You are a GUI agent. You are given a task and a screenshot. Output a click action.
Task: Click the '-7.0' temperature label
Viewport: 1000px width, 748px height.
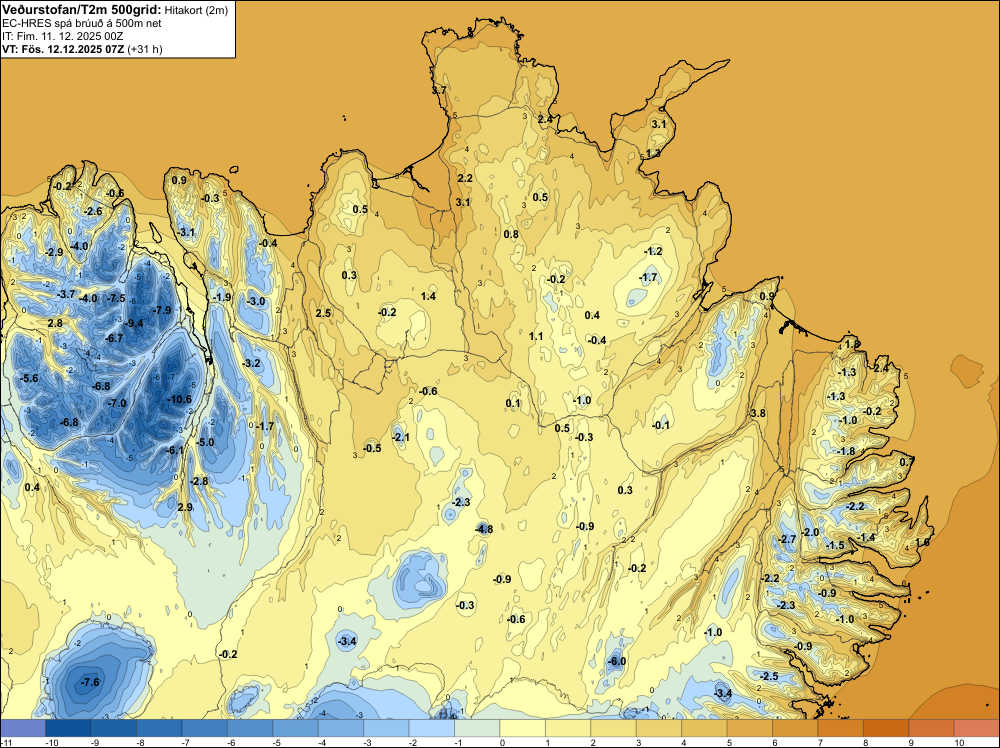[x=117, y=404]
